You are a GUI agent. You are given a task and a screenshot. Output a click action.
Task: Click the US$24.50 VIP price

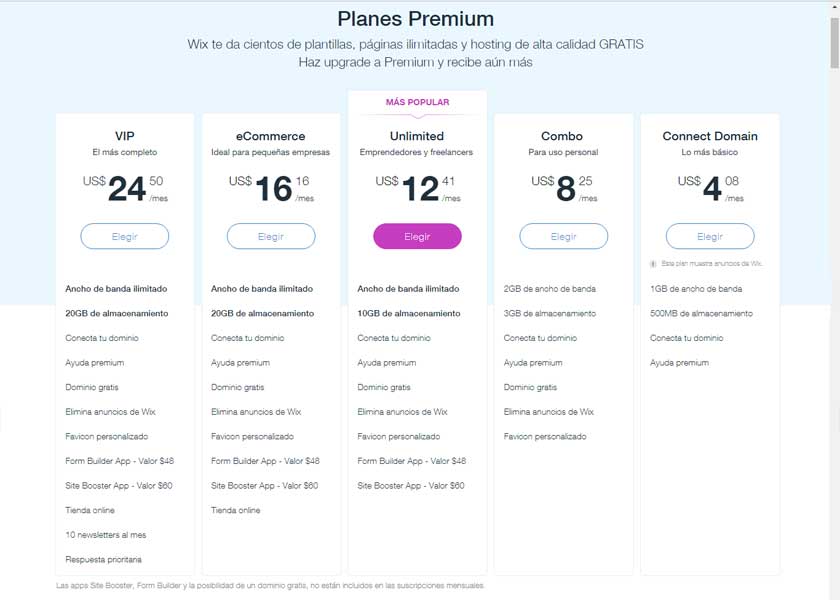pos(127,187)
